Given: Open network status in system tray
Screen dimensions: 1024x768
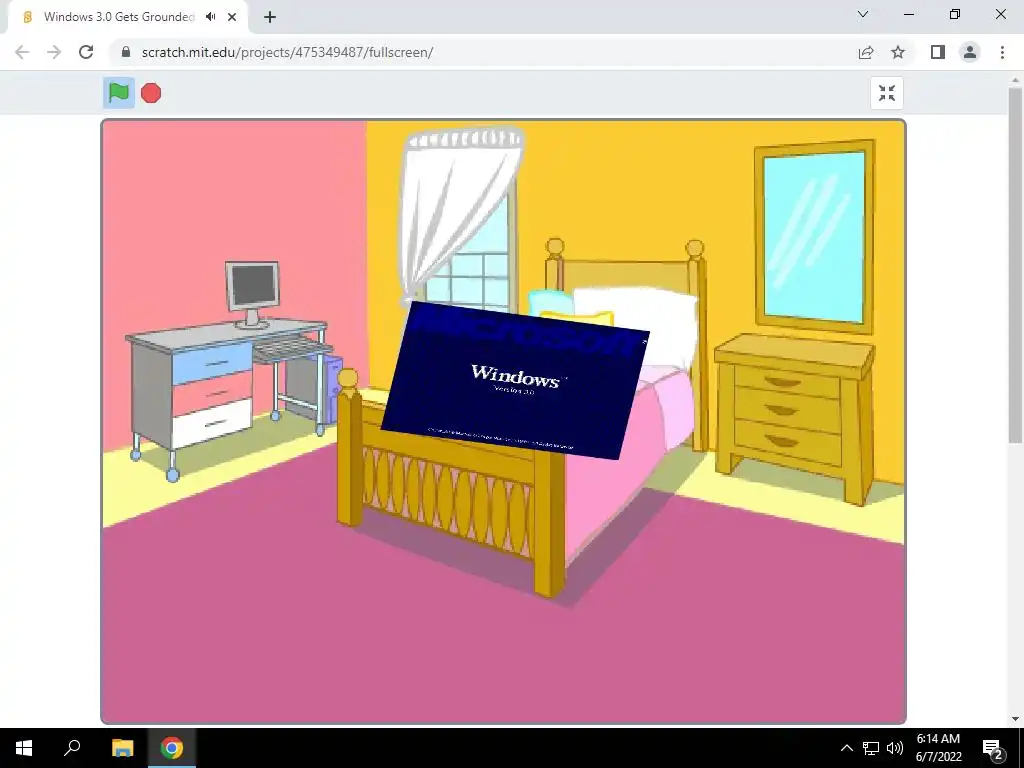Looking at the screenshot, I should [871, 748].
